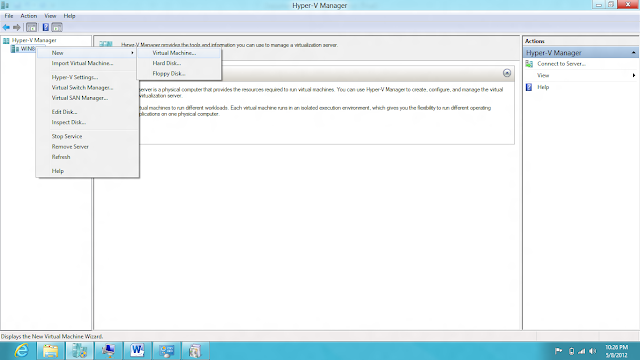Click Help link in Actions pane

tap(543, 87)
